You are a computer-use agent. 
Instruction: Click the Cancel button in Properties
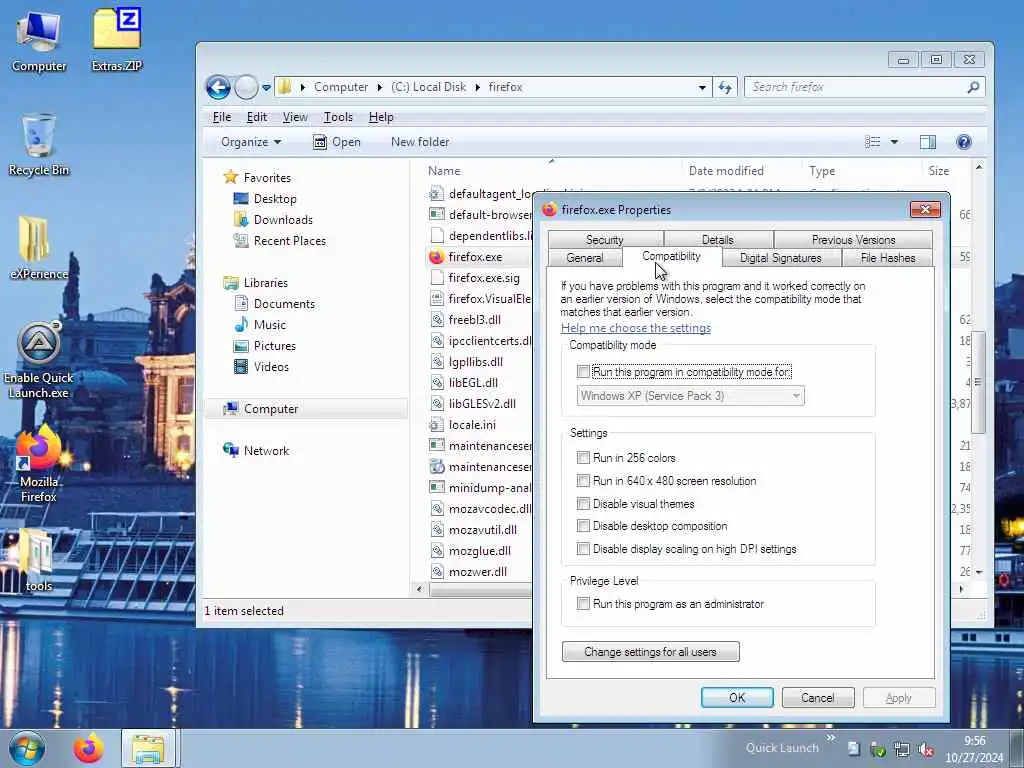tap(818, 697)
